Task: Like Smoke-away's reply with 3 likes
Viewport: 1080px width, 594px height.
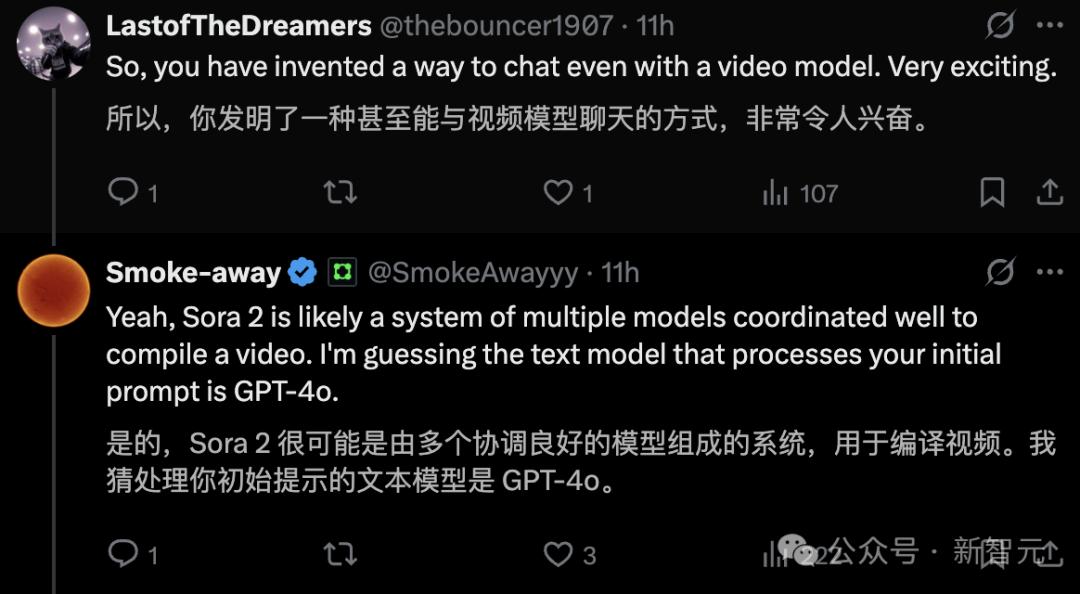Action: pos(569,555)
